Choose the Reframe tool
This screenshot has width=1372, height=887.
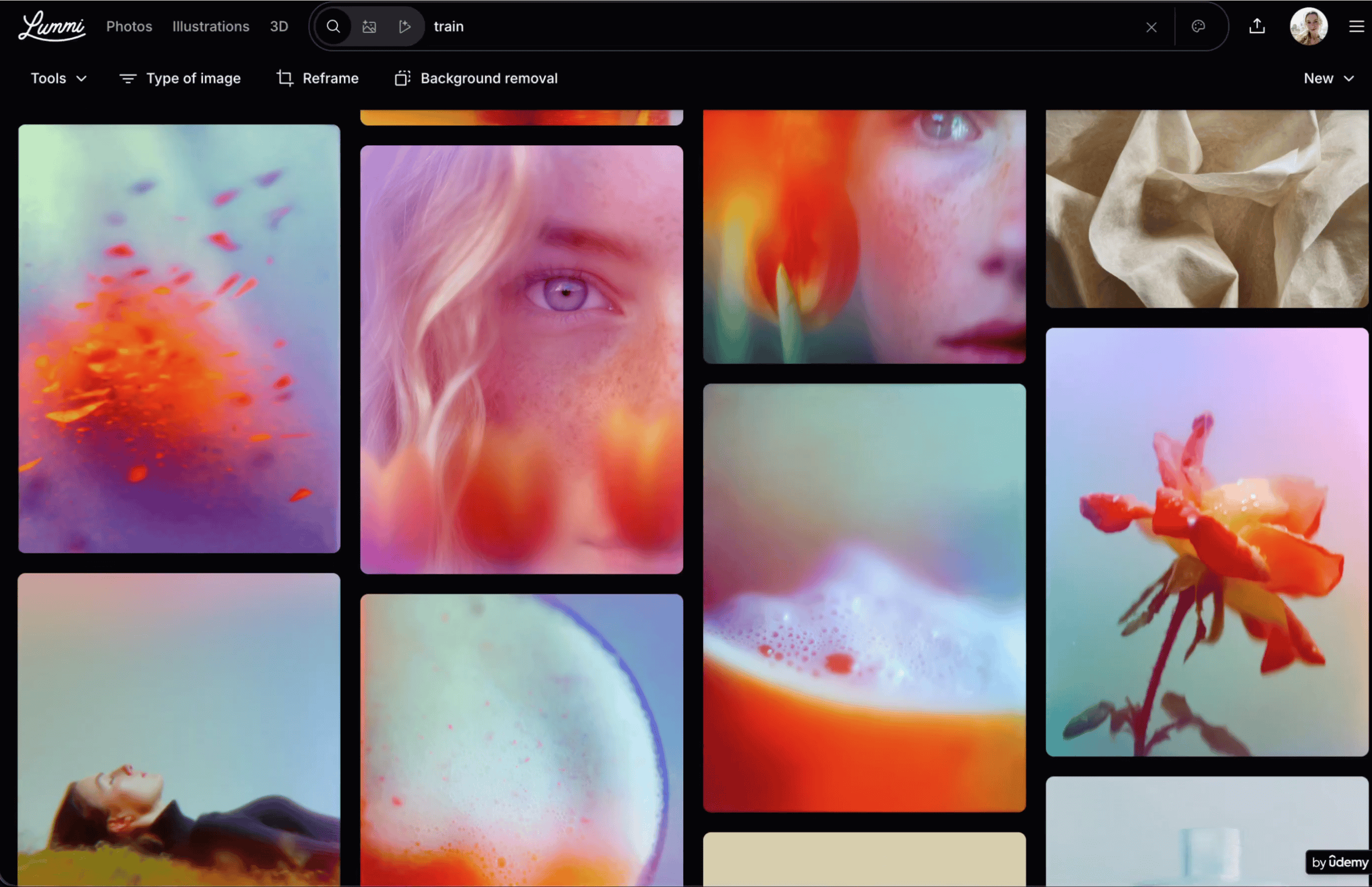pos(318,78)
